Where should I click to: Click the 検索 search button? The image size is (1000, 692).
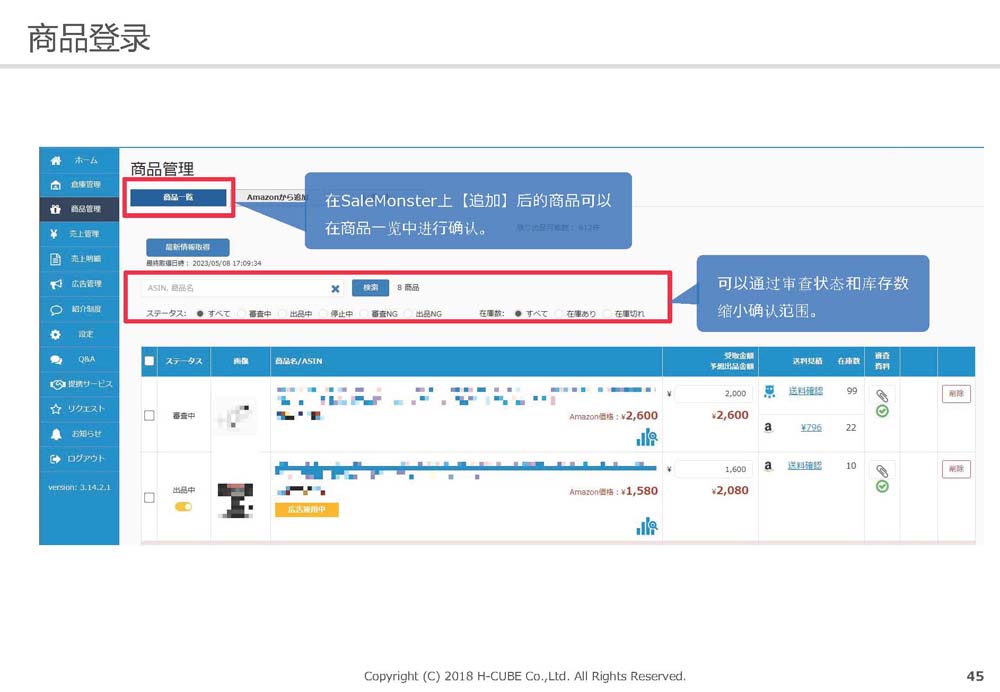click(371, 288)
